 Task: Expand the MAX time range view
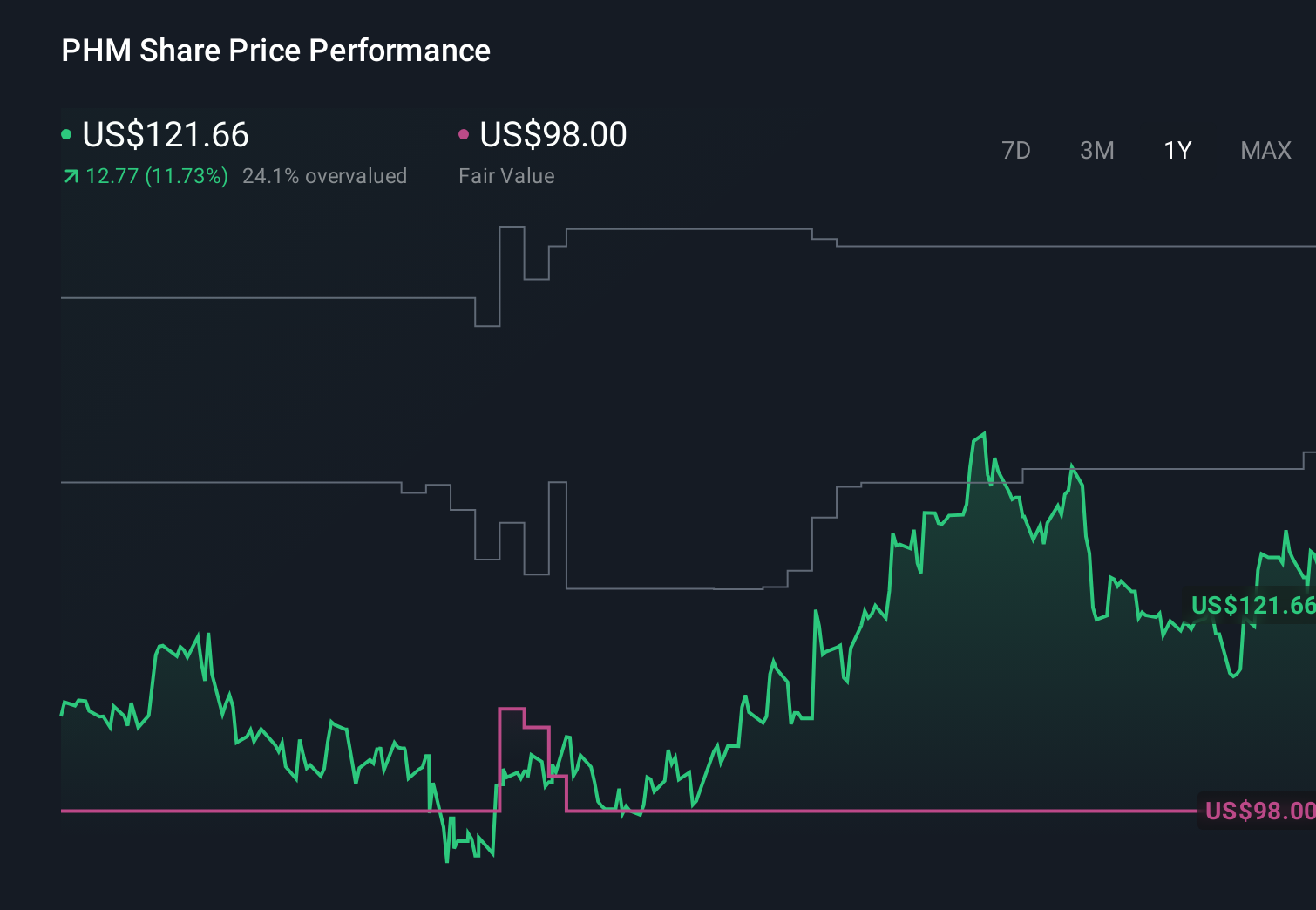tap(1265, 150)
